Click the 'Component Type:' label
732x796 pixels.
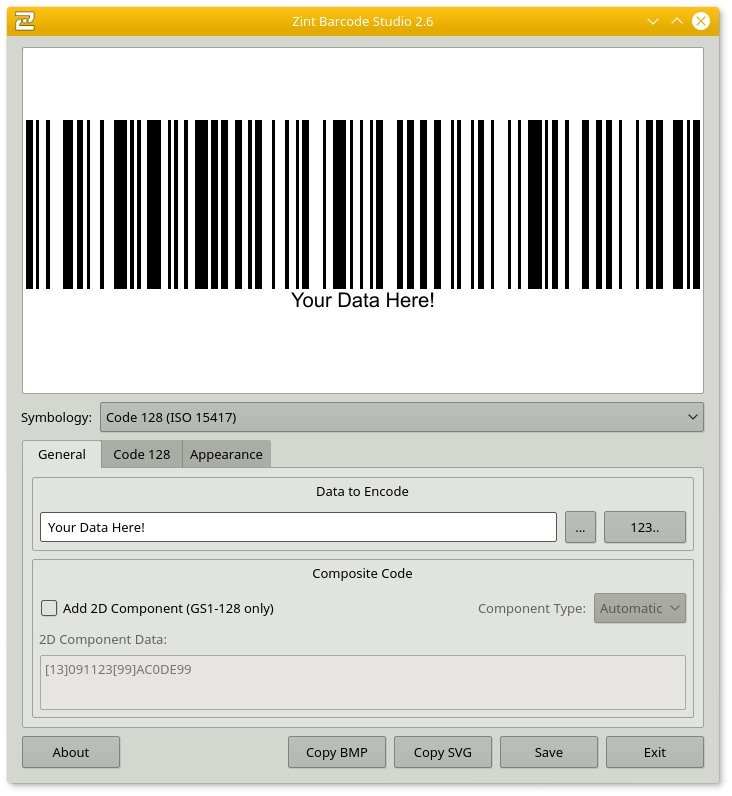pyautogui.click(x=532, y=608)
